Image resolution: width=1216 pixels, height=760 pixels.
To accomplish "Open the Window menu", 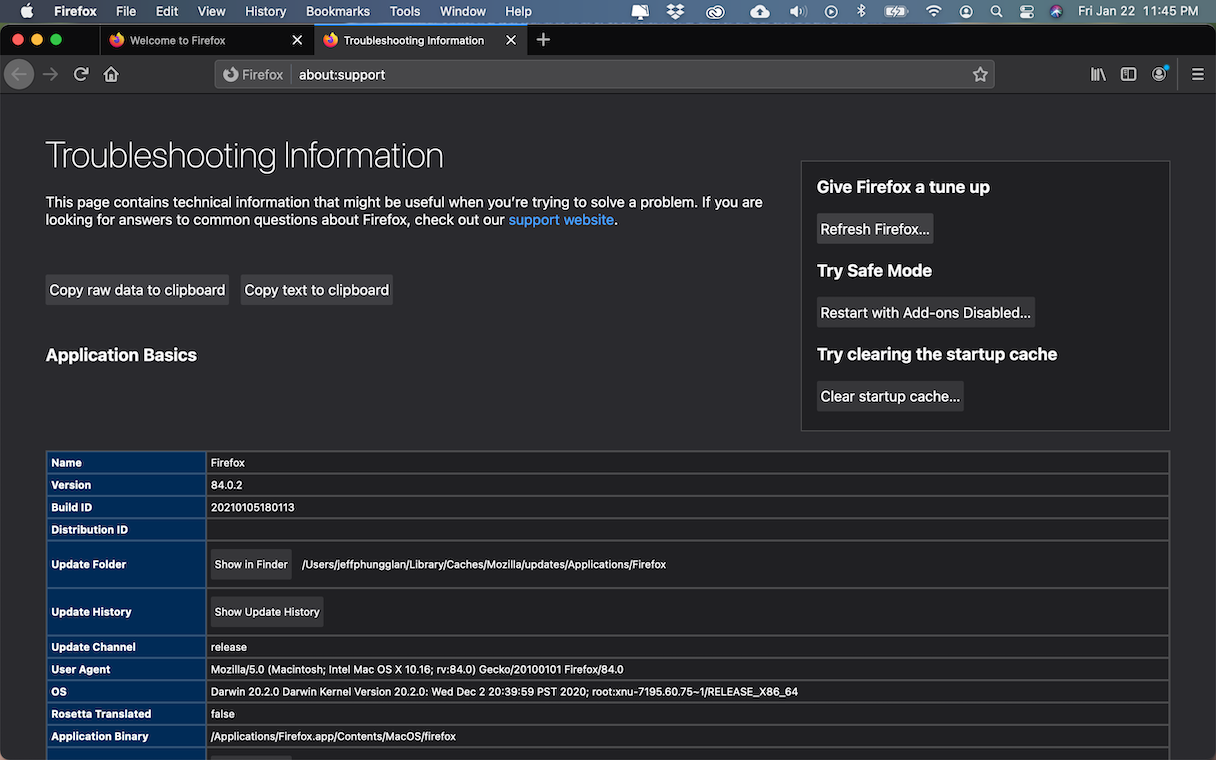I will (x=463, y=11).
